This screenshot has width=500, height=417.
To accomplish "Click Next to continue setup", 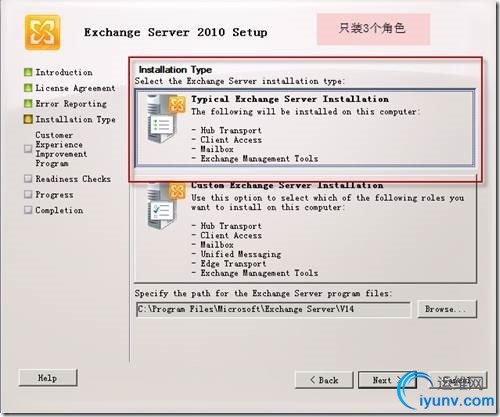I will tap(387, 380).
